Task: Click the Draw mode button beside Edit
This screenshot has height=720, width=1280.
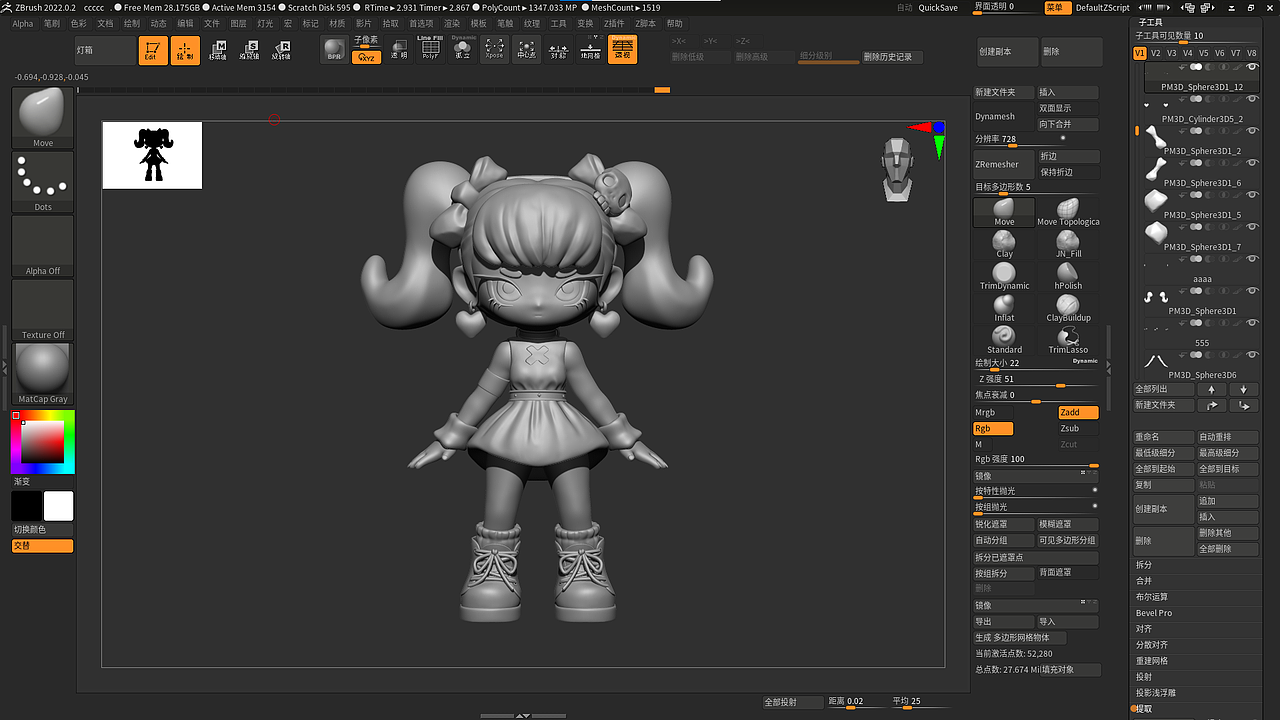Action: point(185,50)
